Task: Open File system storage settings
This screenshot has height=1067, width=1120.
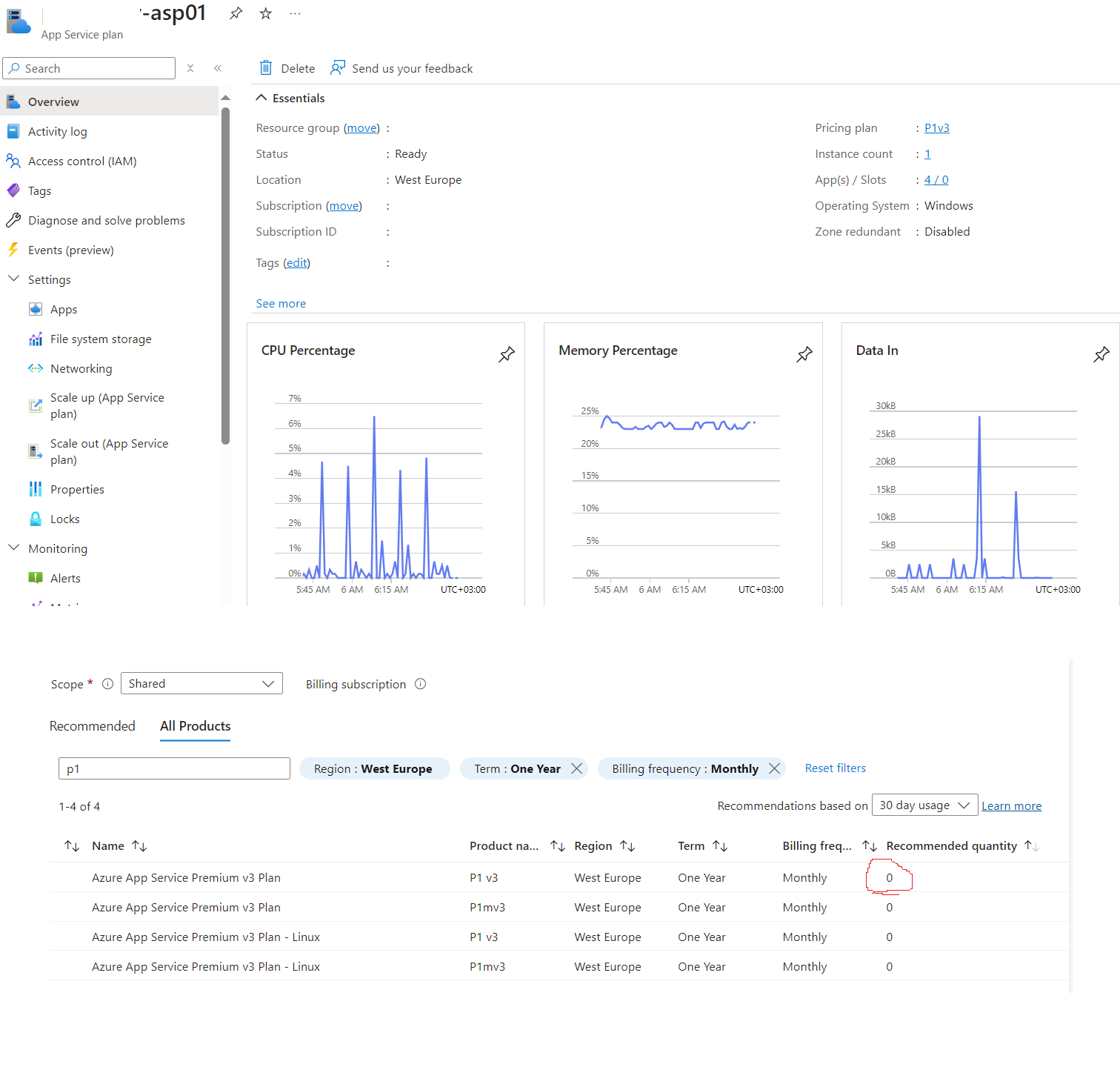Action: point(100,339)
